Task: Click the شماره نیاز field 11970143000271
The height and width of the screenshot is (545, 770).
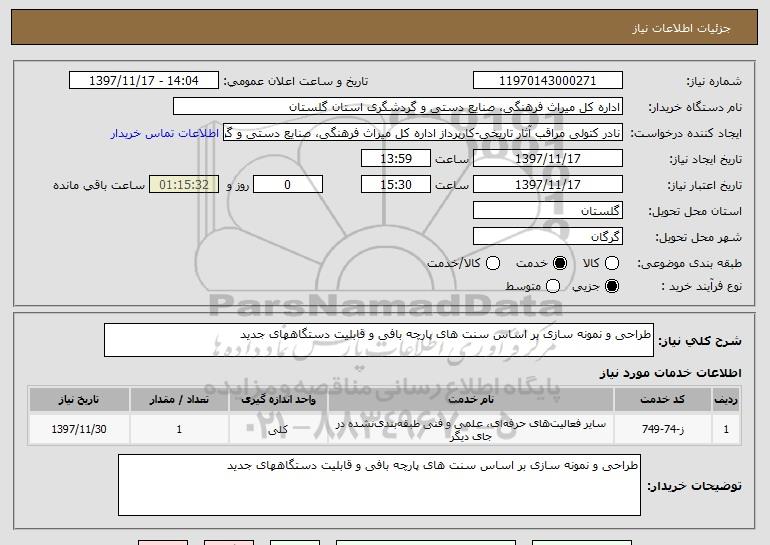Action: pyautogui.click(x=548, y=81)
